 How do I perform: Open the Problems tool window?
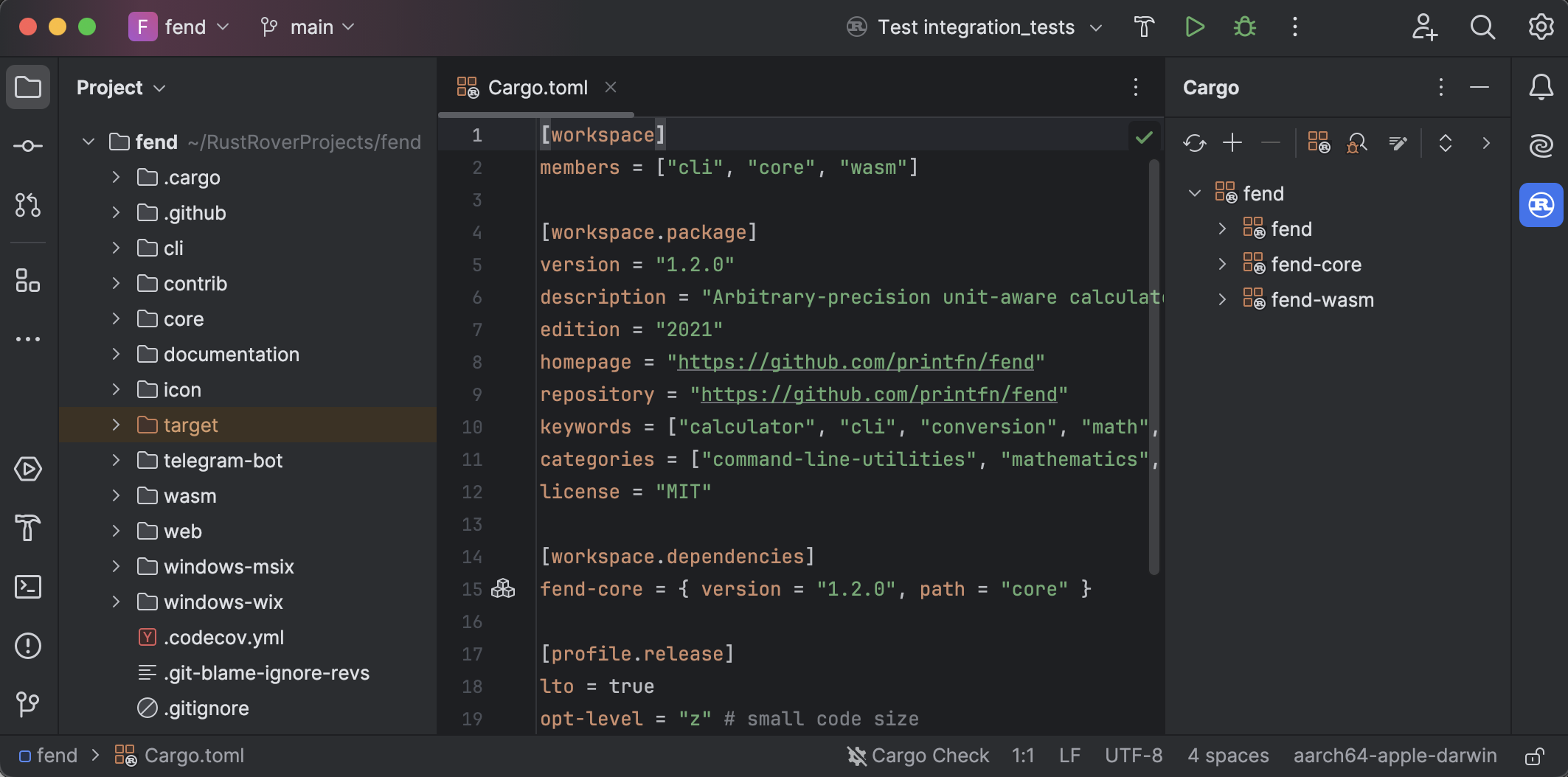click(28, 646)
